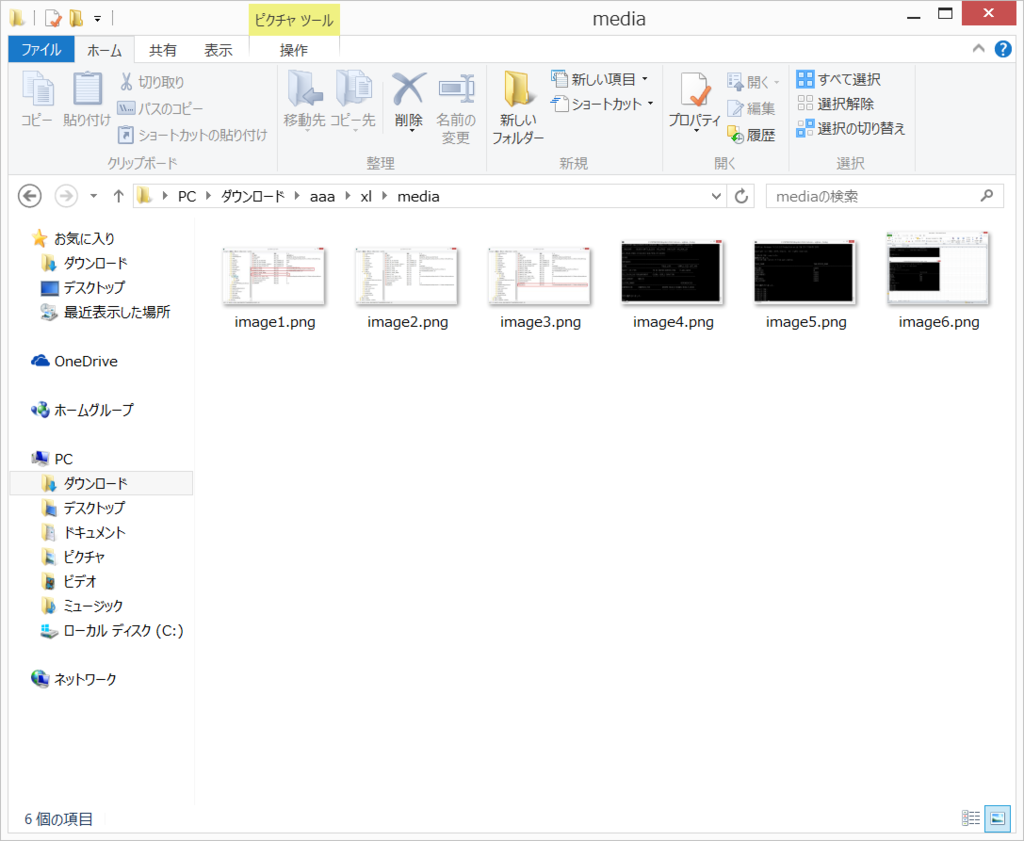Open the address bar history dropdown
The height and width of the screenshot is (841, 1024).
[716, 196]
